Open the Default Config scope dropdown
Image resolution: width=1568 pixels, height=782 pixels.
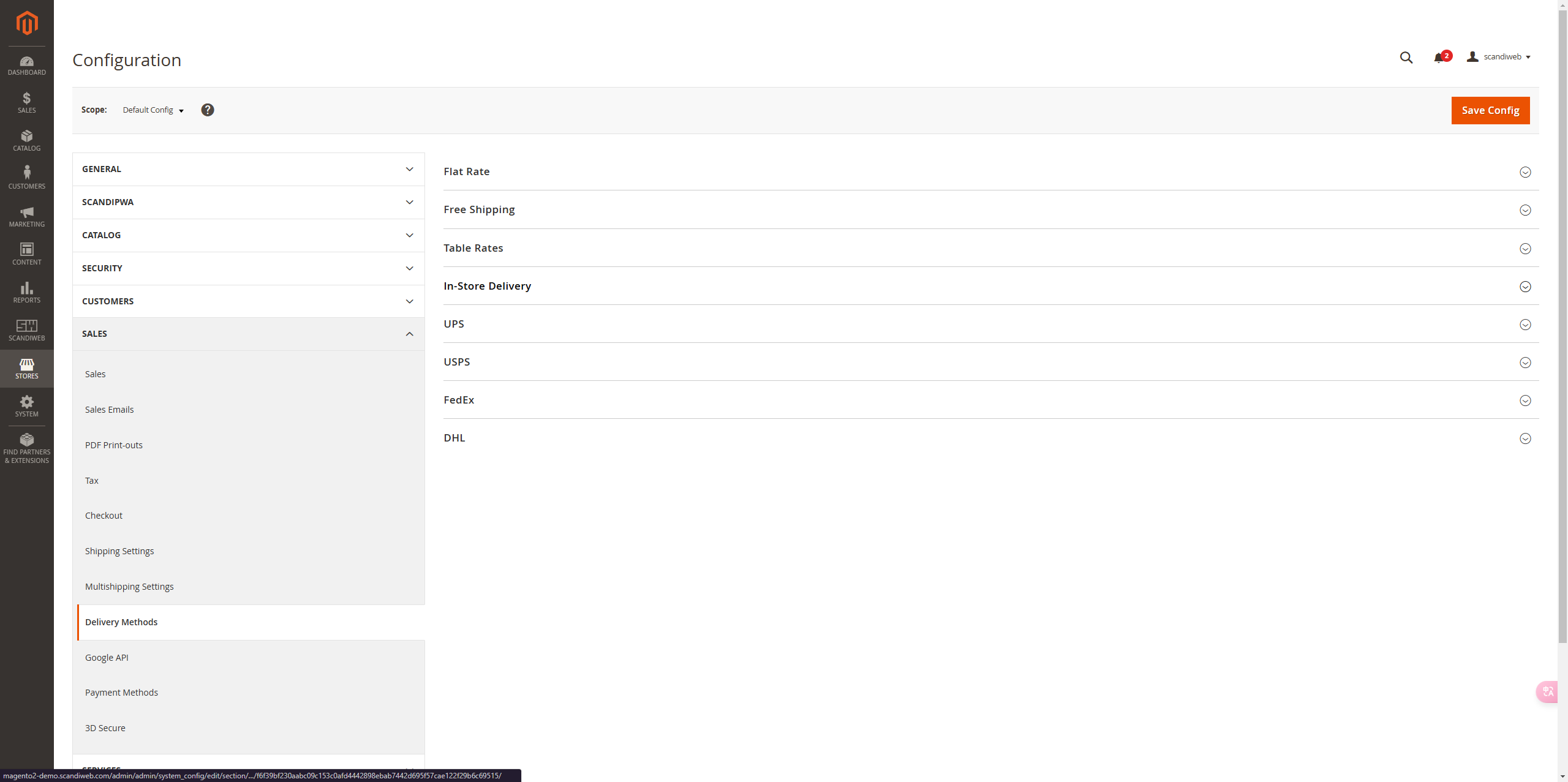point(153,110)
